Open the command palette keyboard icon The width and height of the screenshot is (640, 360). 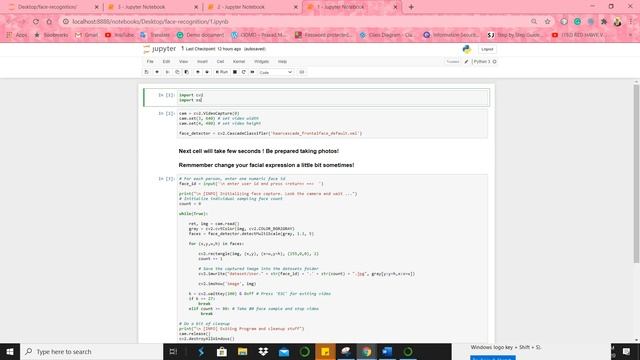(x=302, y=72)
